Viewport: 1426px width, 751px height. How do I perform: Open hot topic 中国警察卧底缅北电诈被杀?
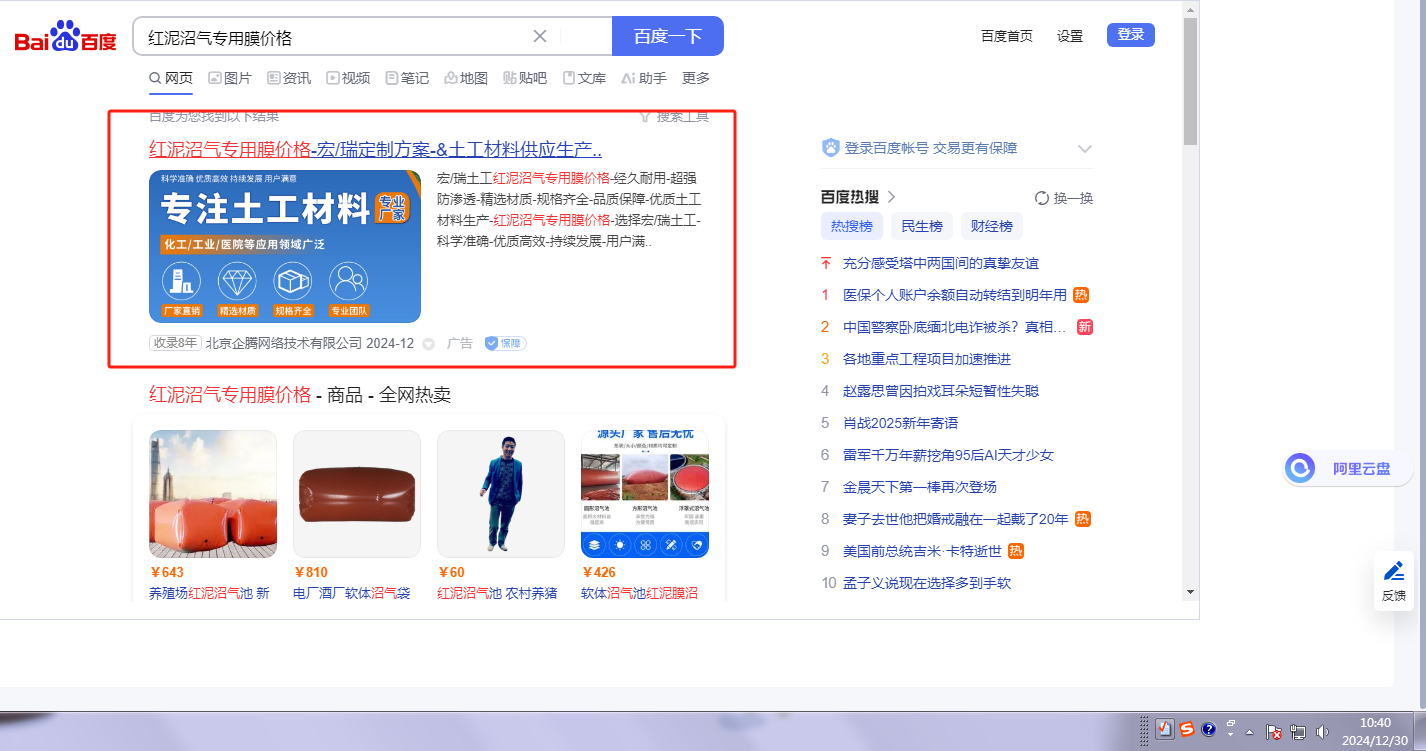[x=955, y=327]
